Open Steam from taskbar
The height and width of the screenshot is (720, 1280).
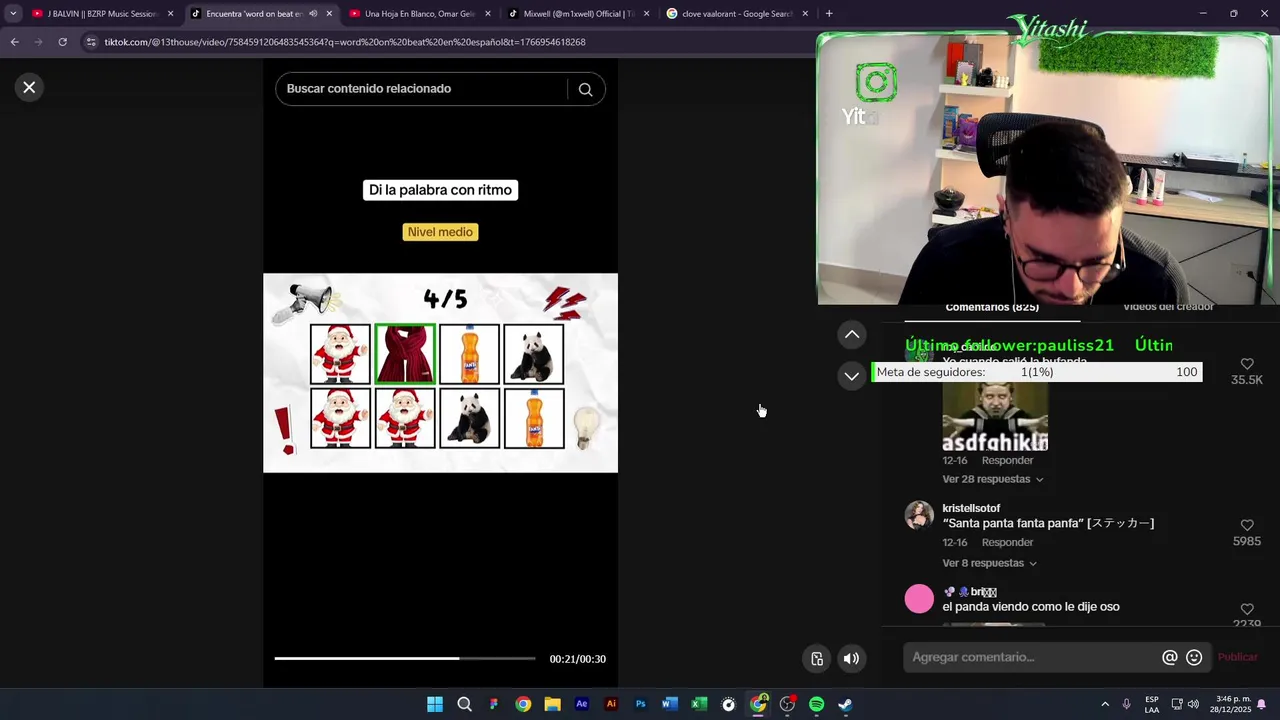pos(846,704)
